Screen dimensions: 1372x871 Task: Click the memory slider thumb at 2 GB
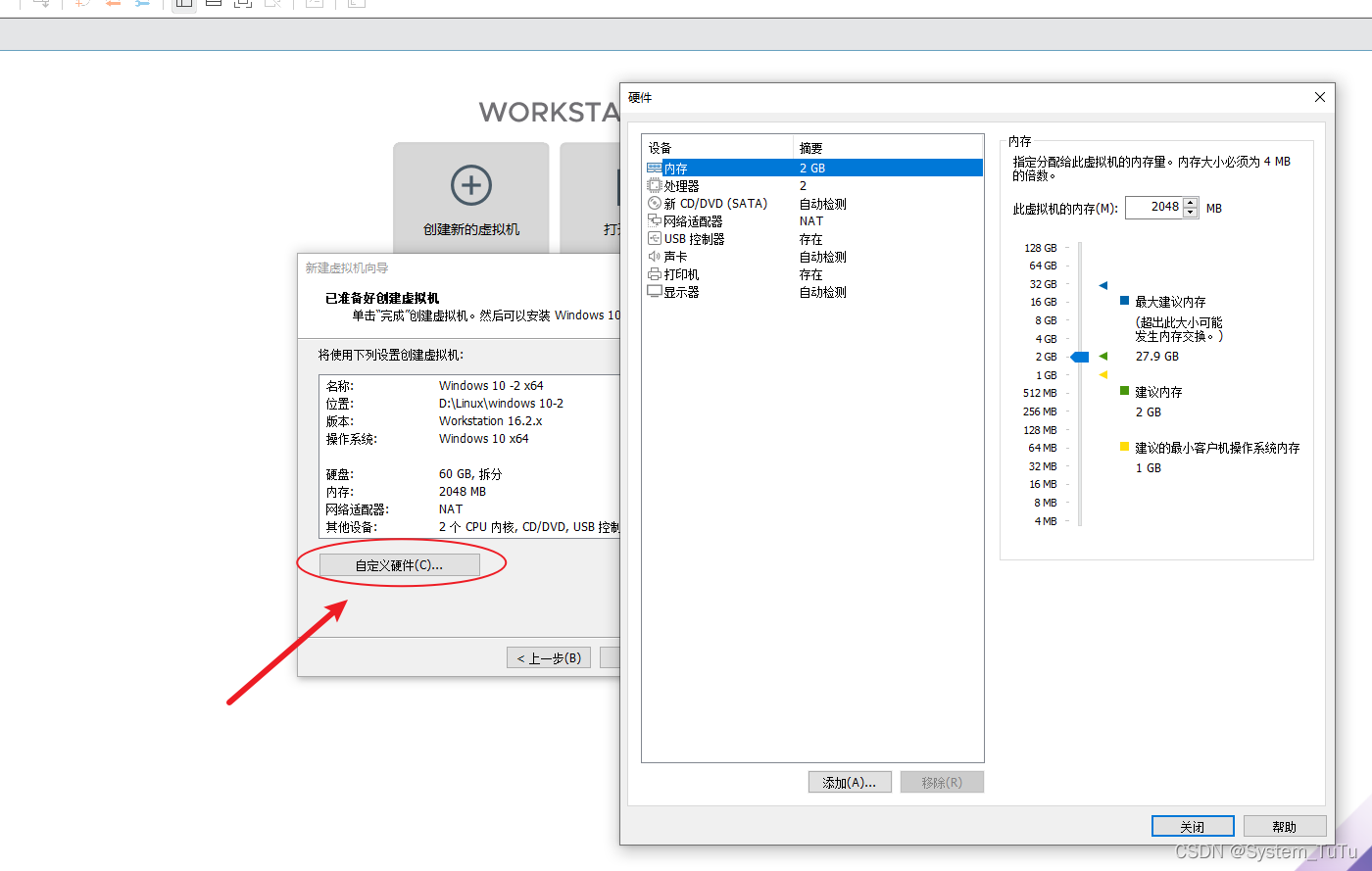pyautogui.click(x=1080, y=357)
